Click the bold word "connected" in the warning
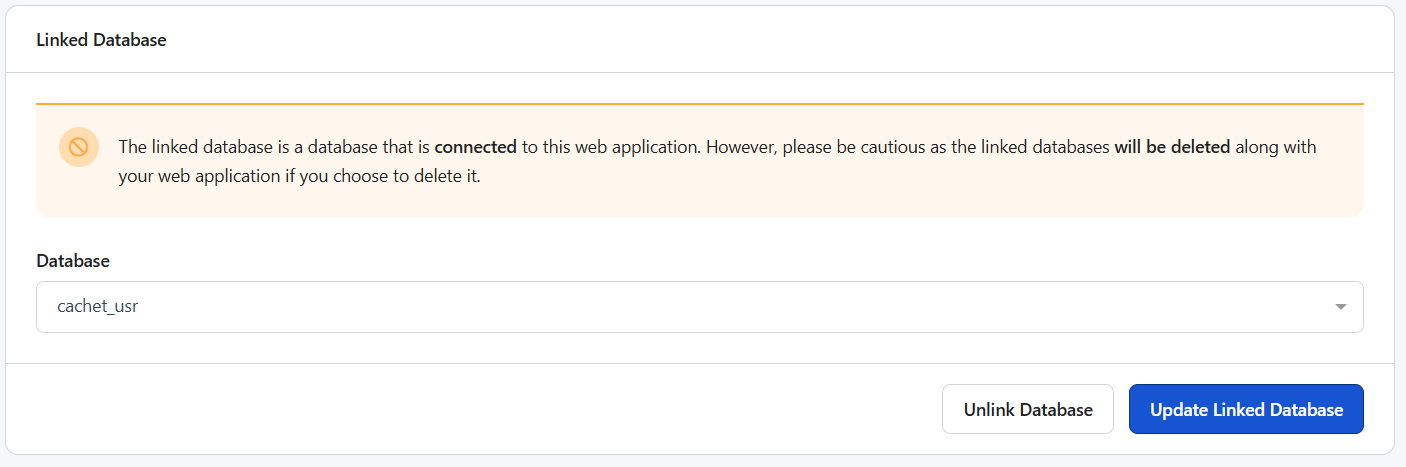1406x467 pixels. (475, 147)
